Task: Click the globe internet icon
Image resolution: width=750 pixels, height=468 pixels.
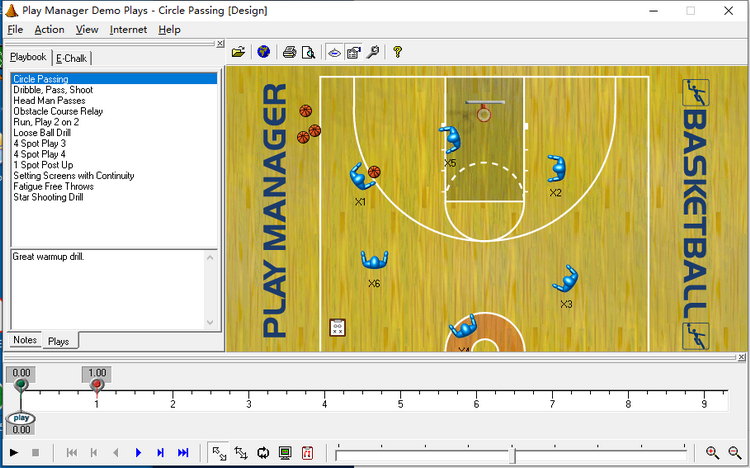Action: tap(262, 51)
